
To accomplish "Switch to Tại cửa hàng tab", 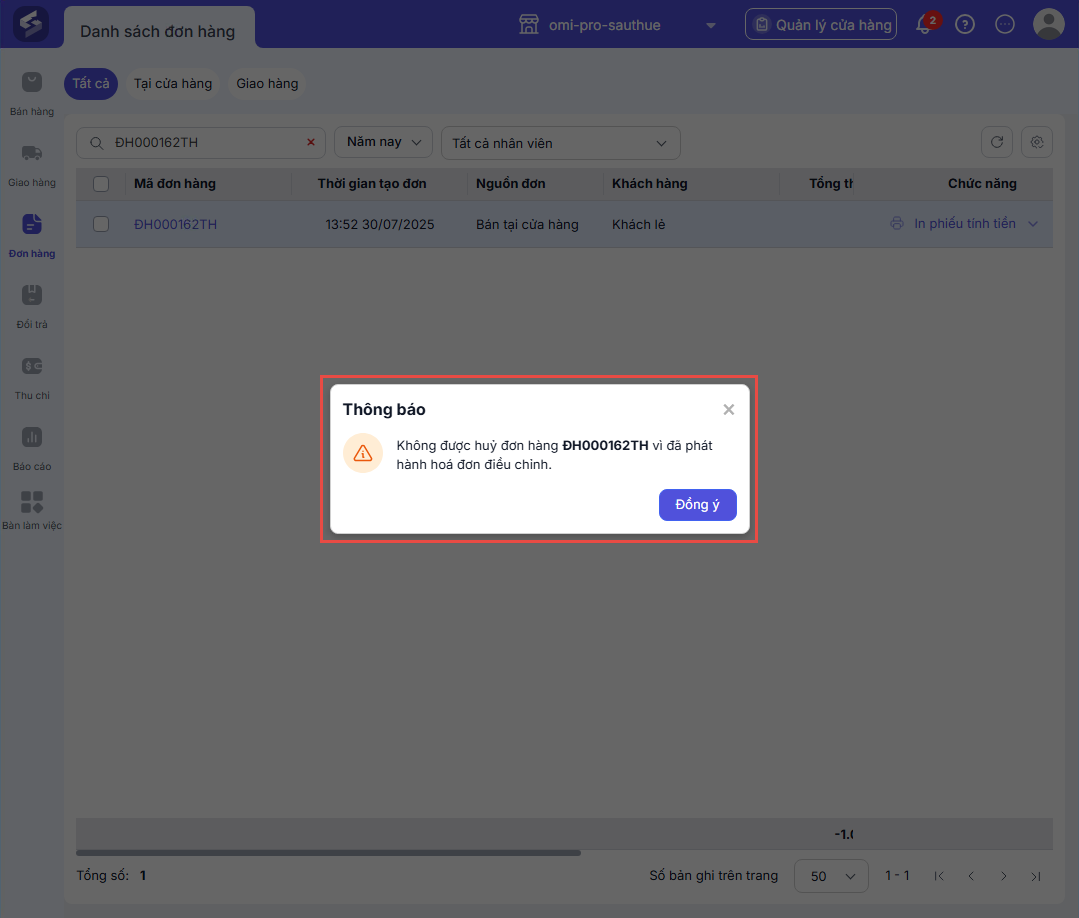I will 173,83.
